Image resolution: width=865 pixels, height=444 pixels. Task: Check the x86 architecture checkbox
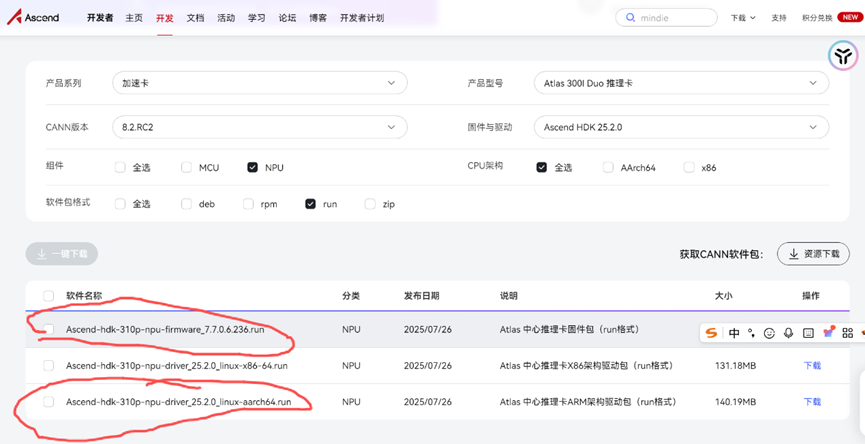coord(688,167)
